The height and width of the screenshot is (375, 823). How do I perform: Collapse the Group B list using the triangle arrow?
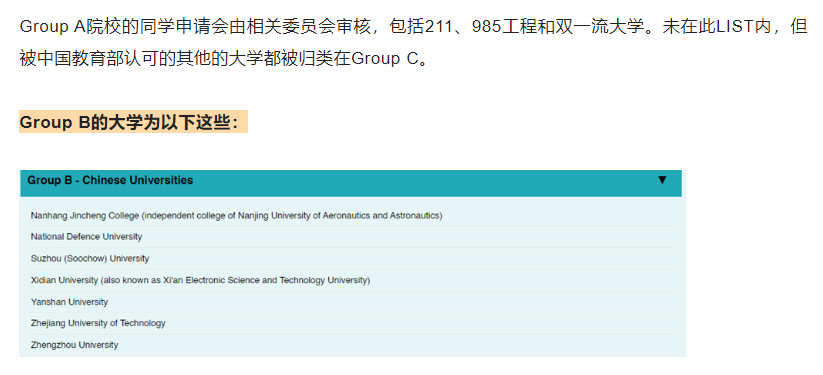click(662, 180)
